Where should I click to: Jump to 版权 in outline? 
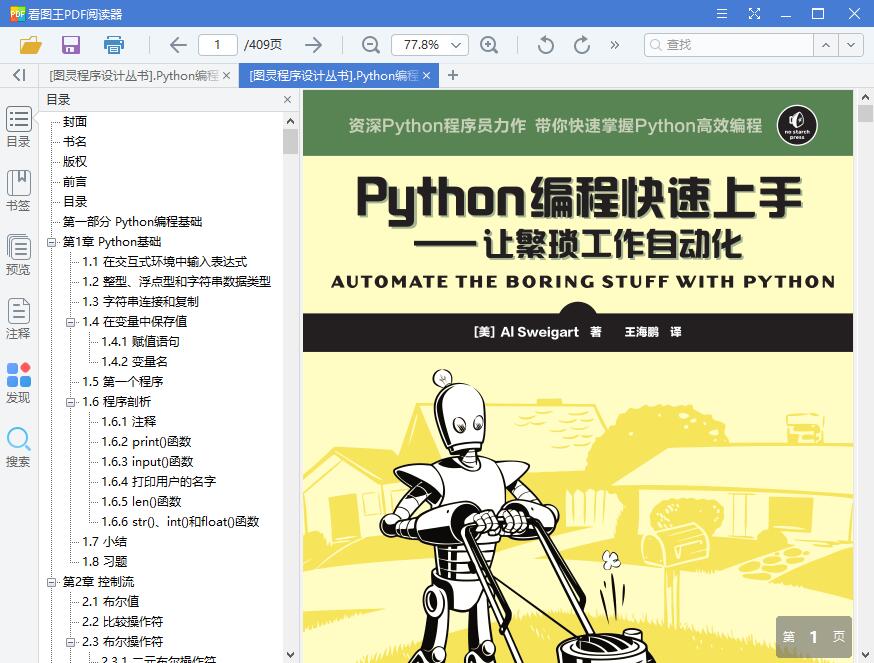click(75, 162)
